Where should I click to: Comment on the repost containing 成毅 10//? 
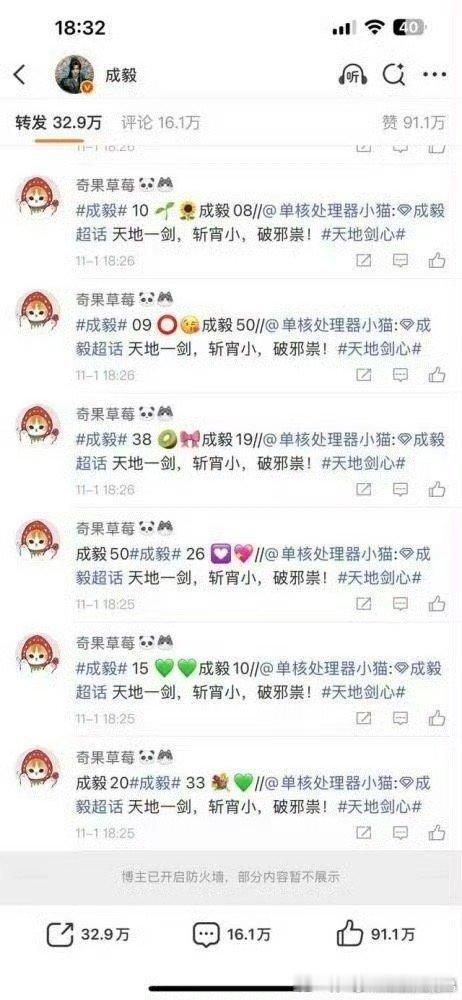click(401, 719)
